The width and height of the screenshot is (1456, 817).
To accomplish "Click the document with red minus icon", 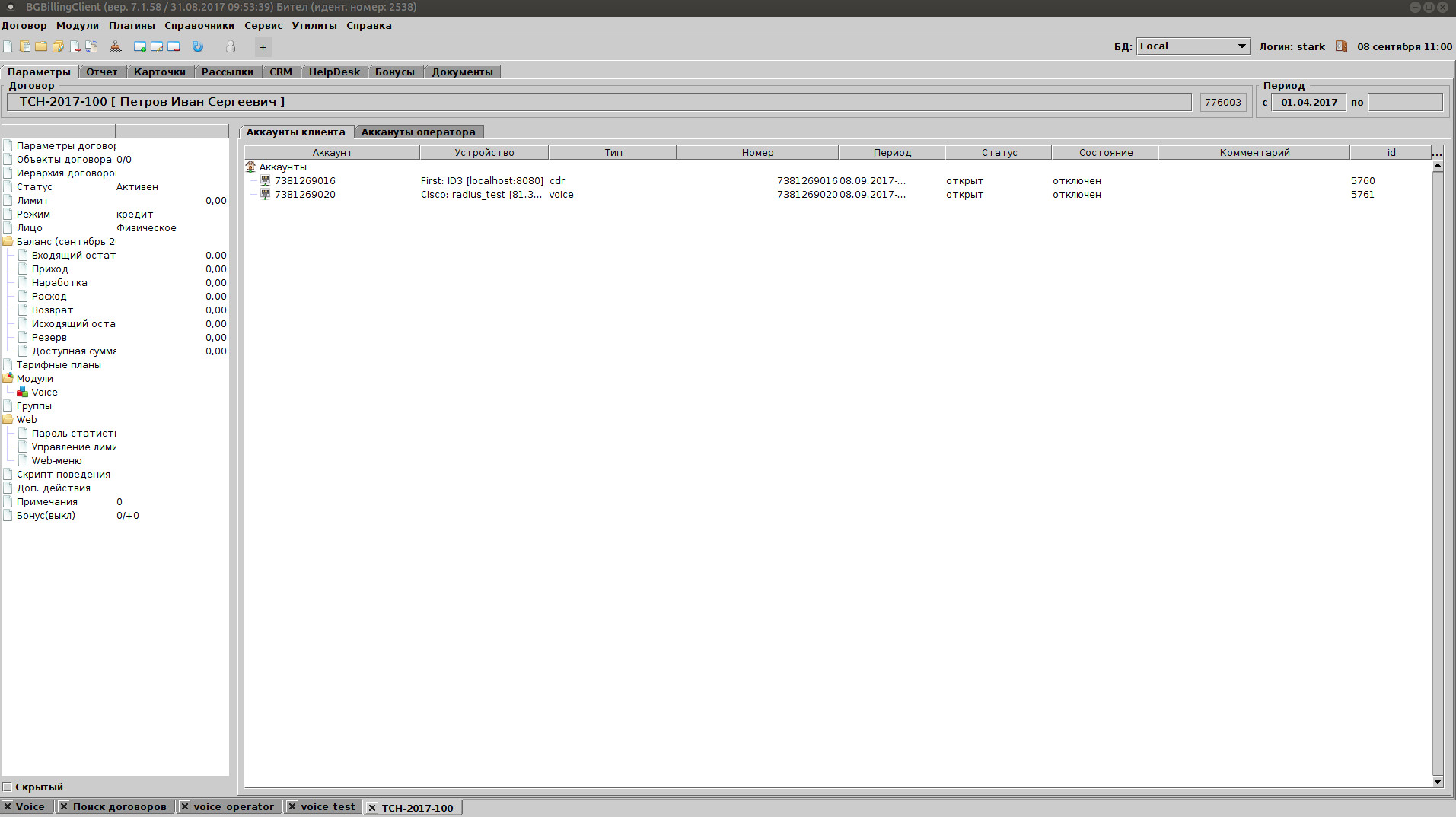I will (x=75, y=47).
